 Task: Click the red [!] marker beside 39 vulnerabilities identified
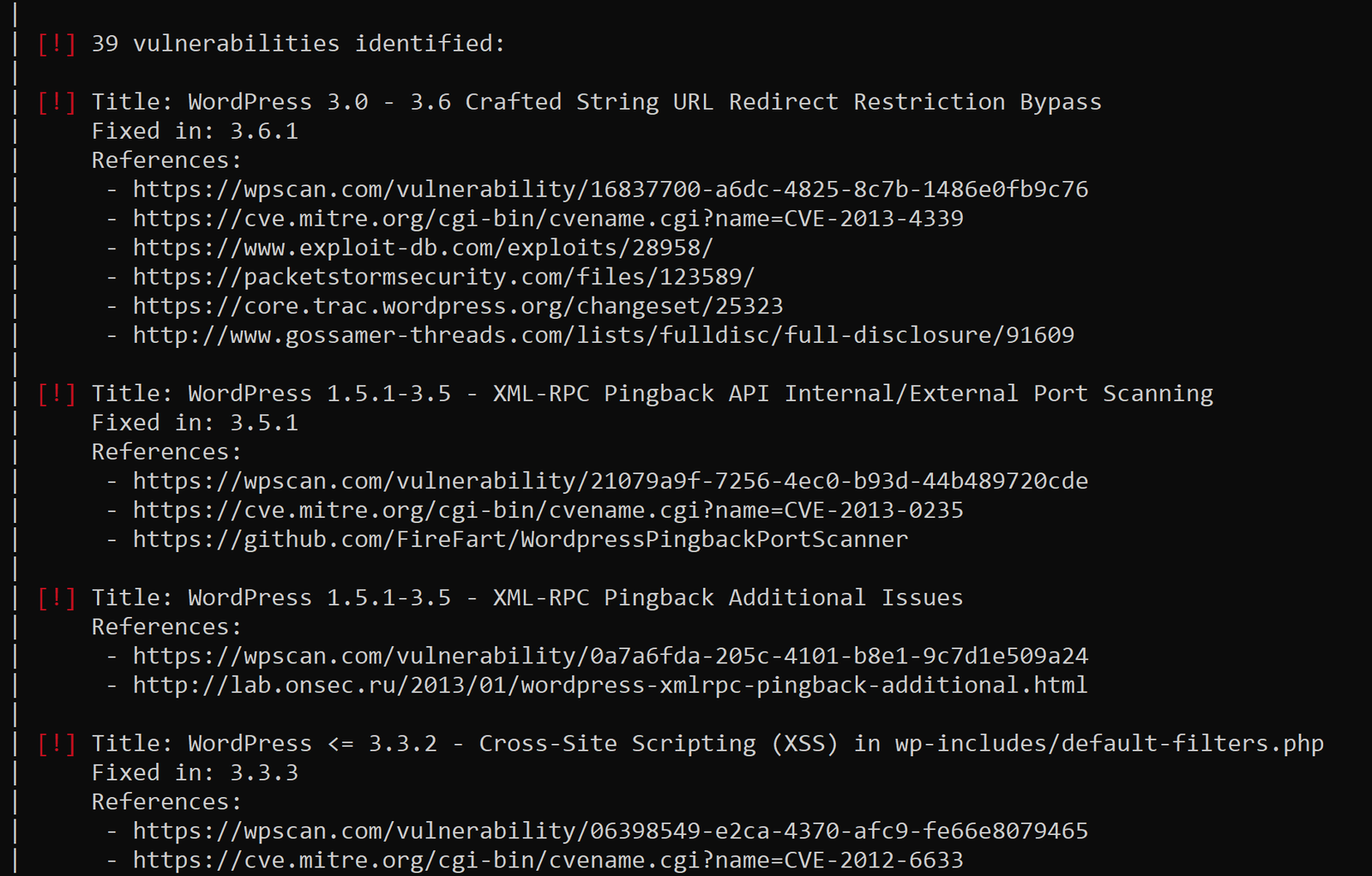pos(57,43)
